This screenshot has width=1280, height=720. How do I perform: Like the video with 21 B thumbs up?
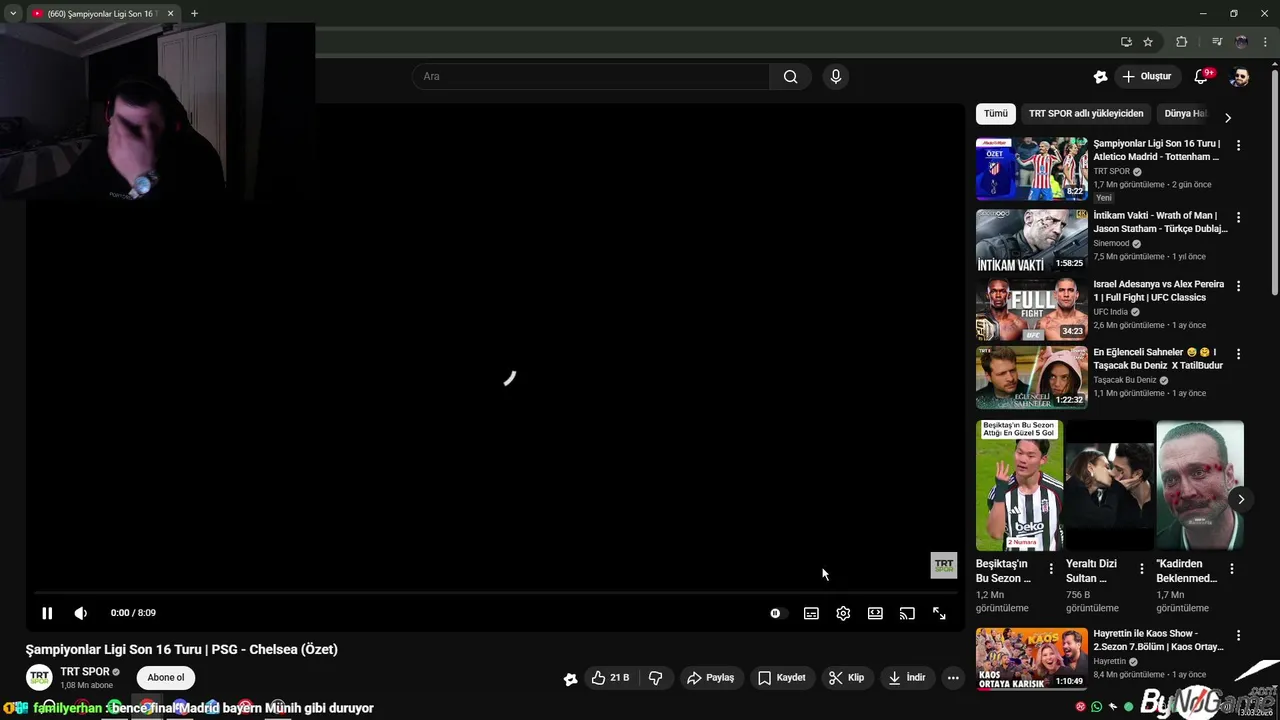pos(610,678)
